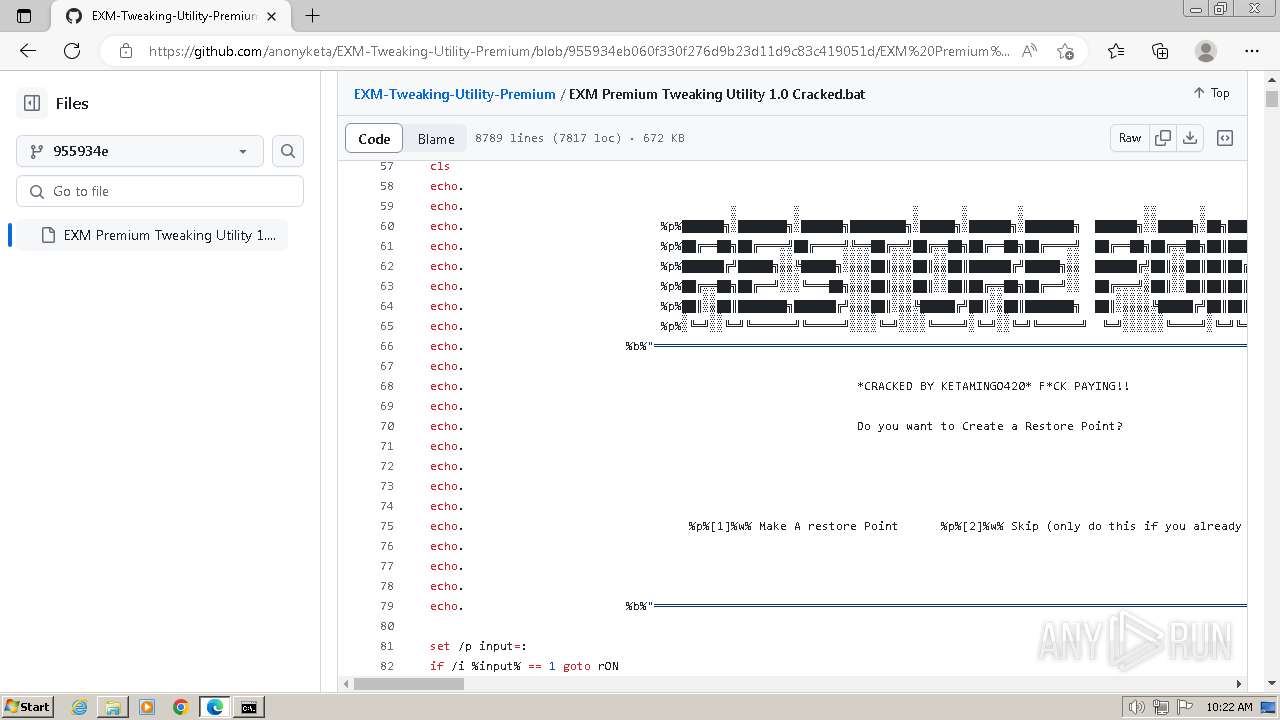Screen dimensions: 1280x720
Task: Click horizontal scrollbar left arrow
Action: (346, 684)
